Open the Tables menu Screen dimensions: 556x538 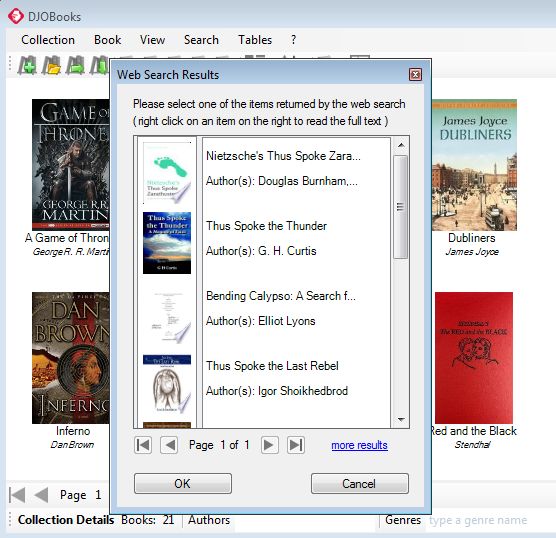(255, 40)
